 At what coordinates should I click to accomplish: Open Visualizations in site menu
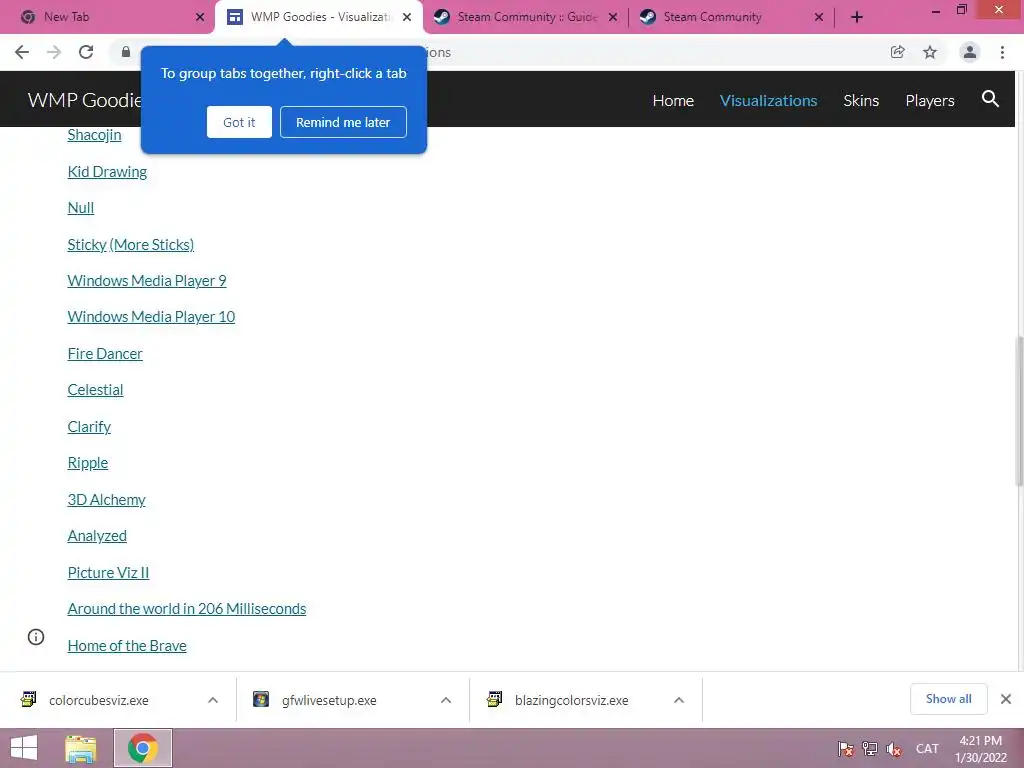[769, 101]
